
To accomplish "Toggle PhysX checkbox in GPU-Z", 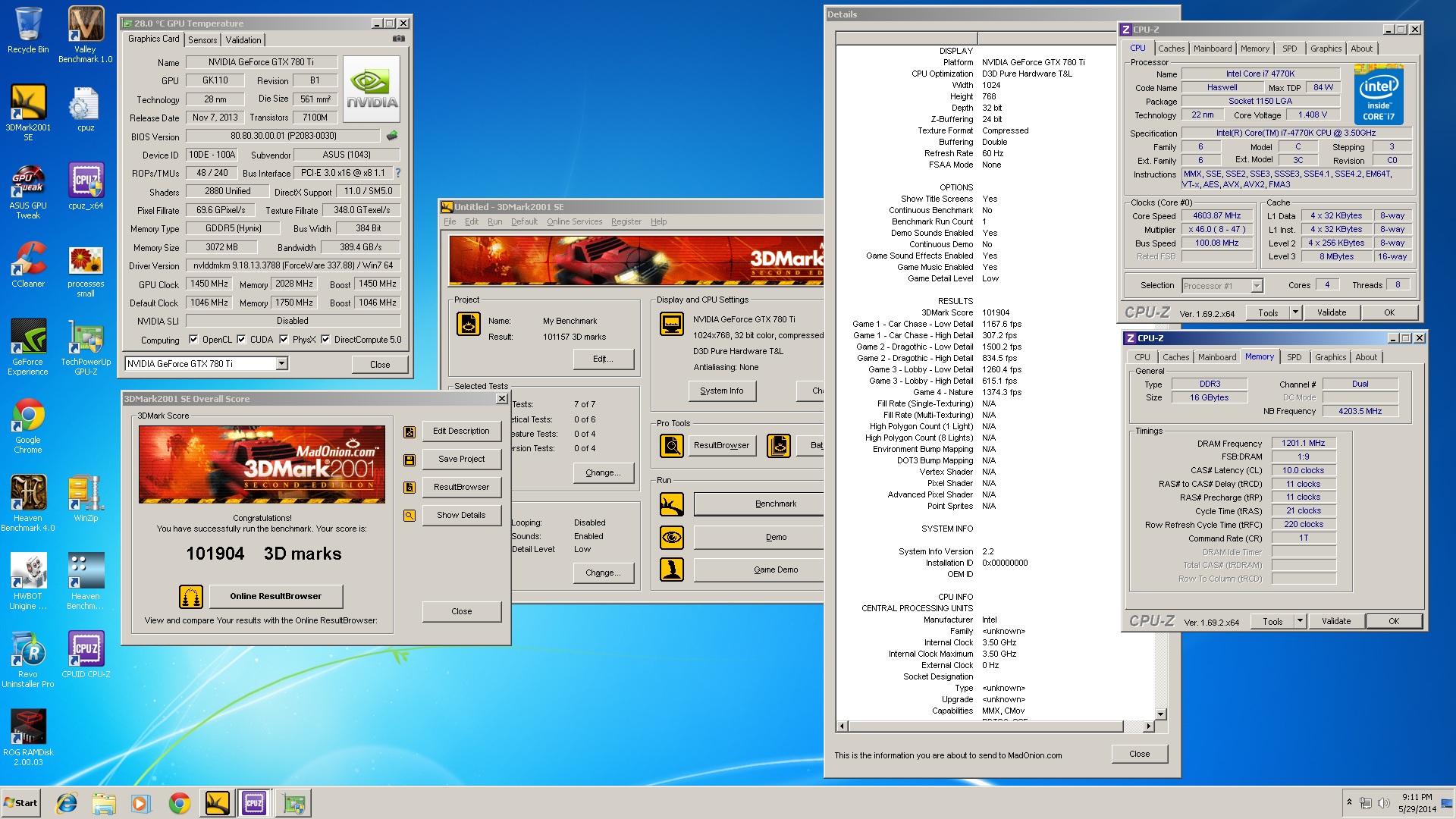I will (x=284, y=340).
